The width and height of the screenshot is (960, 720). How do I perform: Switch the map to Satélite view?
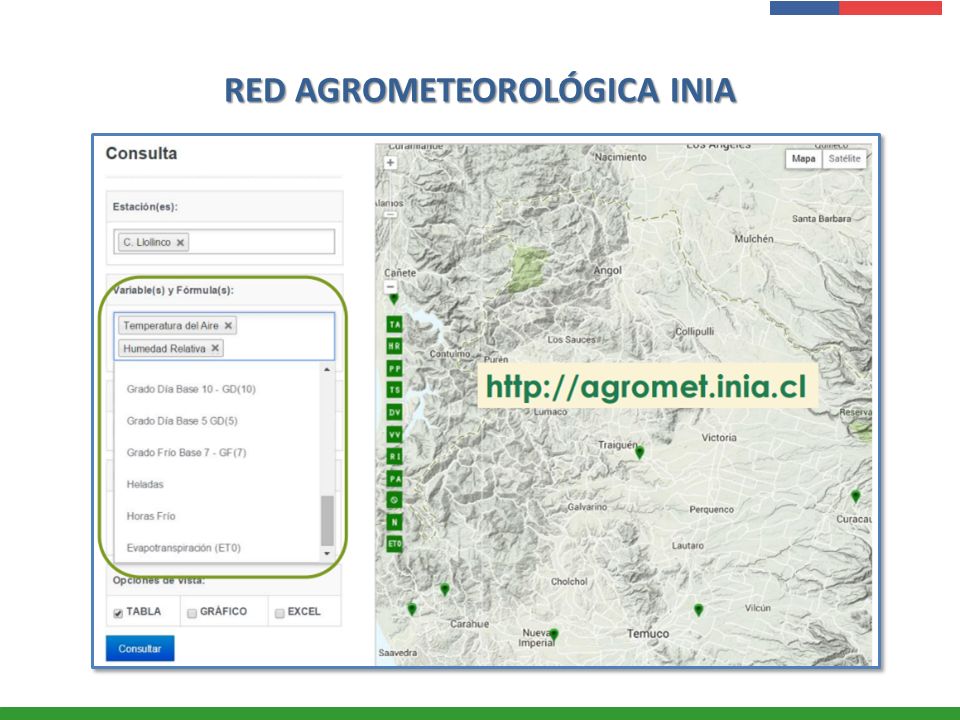[x=844, y=159]
